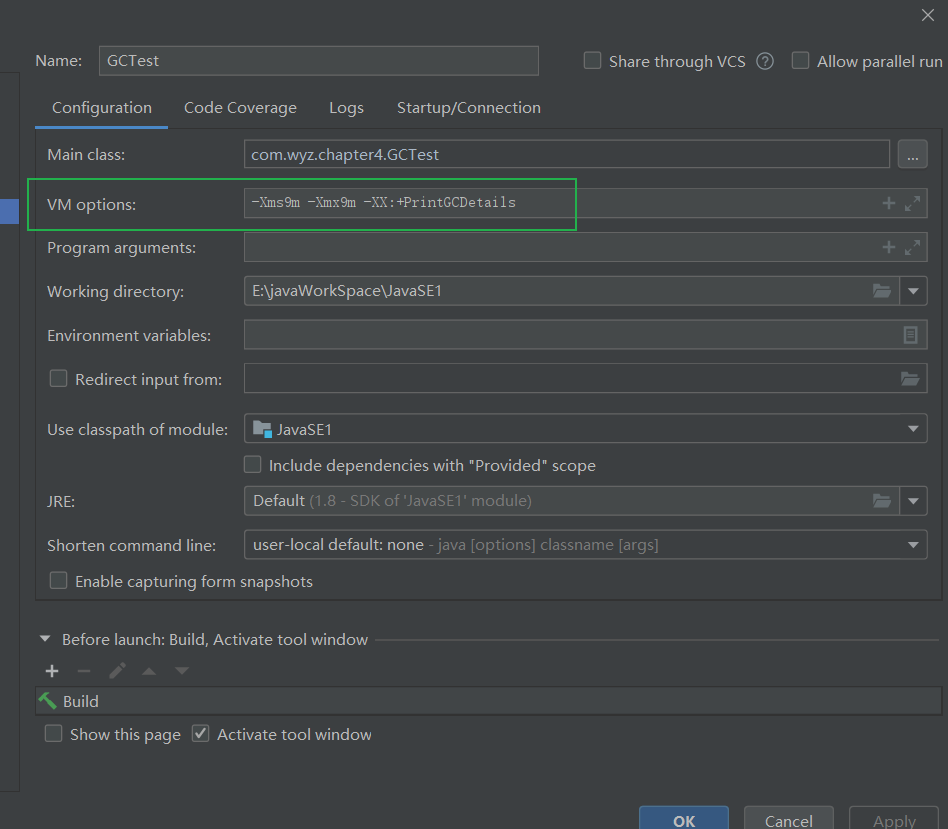Toggle Allow parallel run checkbox
Image resolution: width=948 pixels, height=829 pixels.
[x=800, y=61]
